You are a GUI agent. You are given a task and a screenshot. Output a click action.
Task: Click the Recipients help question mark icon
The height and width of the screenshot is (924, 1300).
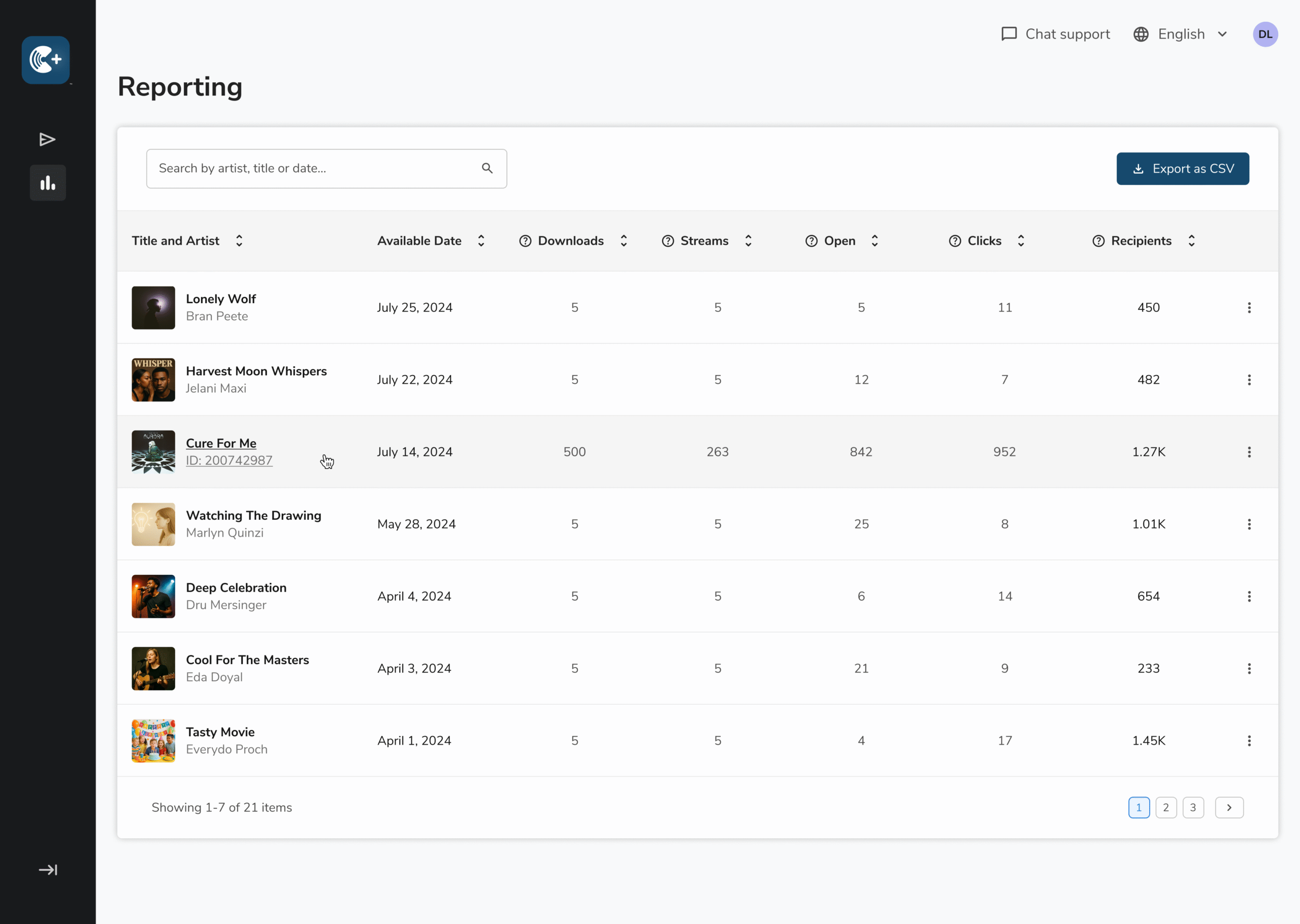coord(1098,241)
